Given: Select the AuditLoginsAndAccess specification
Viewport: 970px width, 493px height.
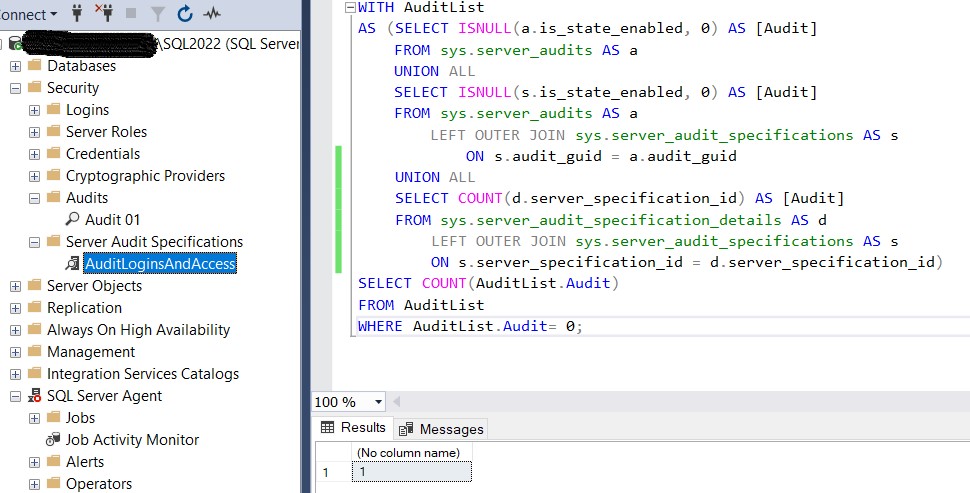Looking at the screenshot, I should click(x=160, y=264).
